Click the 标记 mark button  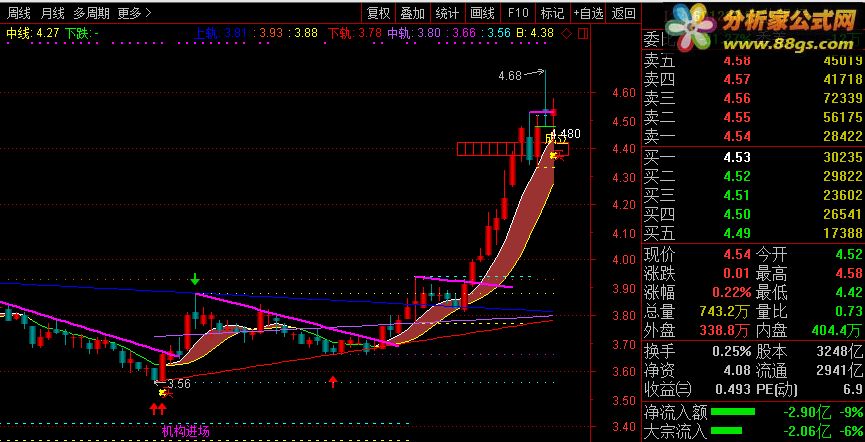point(552,13)
